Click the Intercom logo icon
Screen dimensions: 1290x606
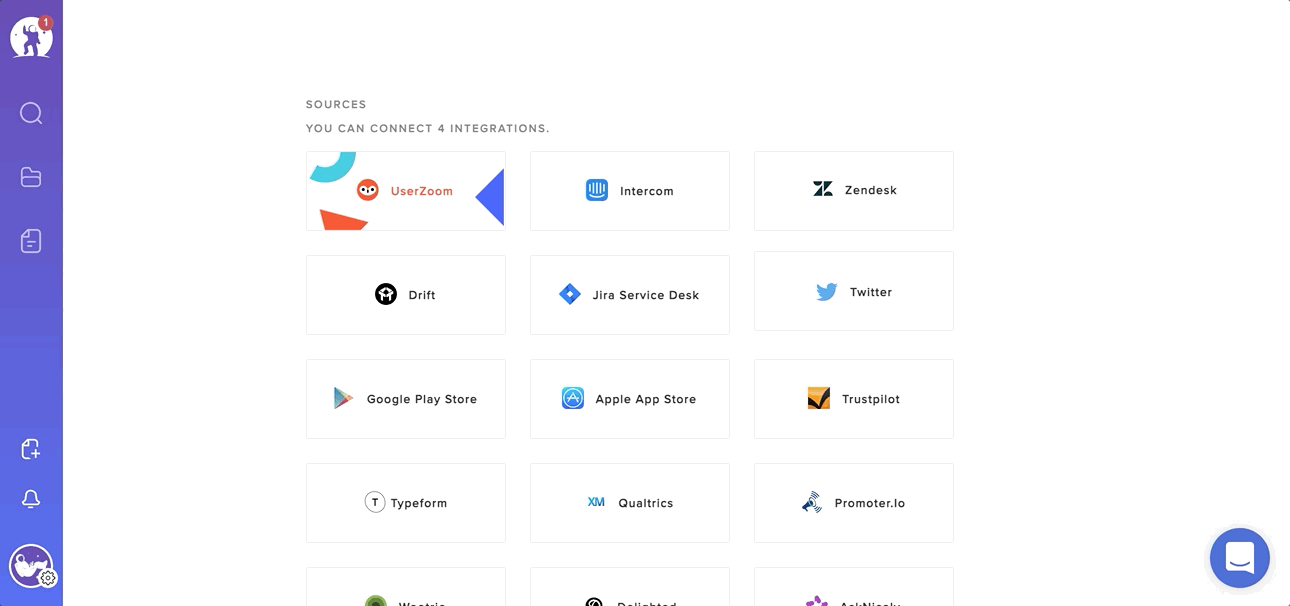(597, 190)
